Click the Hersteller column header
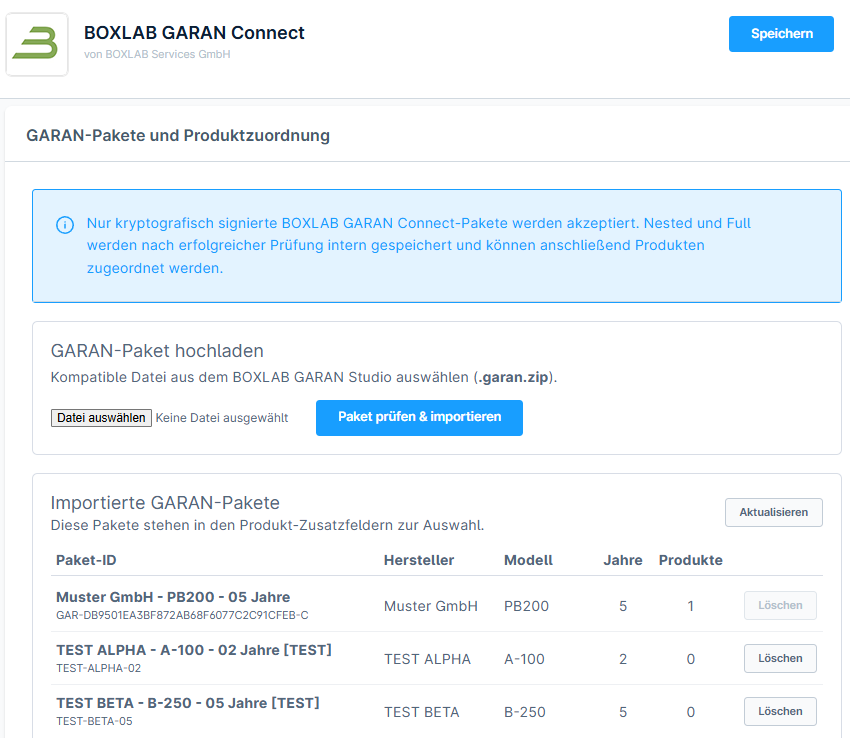Screen dimensions: 852x738 (419, 560)
